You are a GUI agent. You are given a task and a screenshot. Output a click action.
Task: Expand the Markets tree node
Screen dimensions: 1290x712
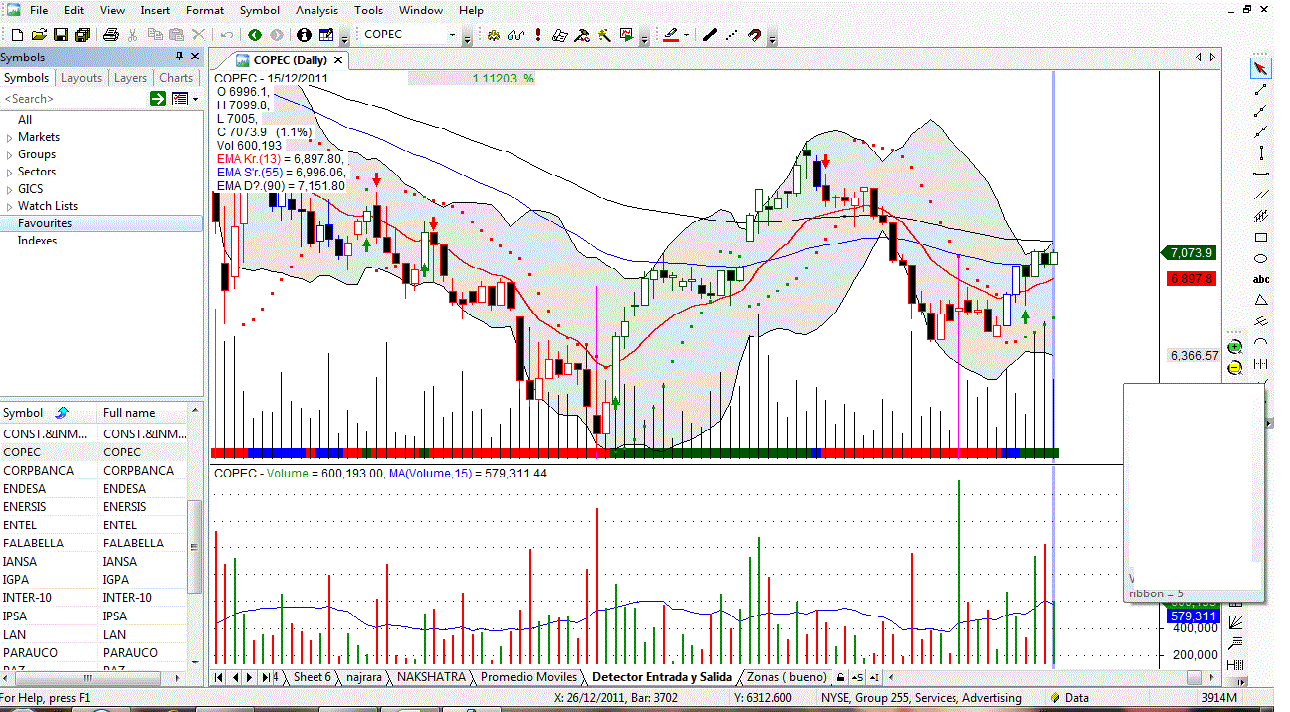point(10,137)
